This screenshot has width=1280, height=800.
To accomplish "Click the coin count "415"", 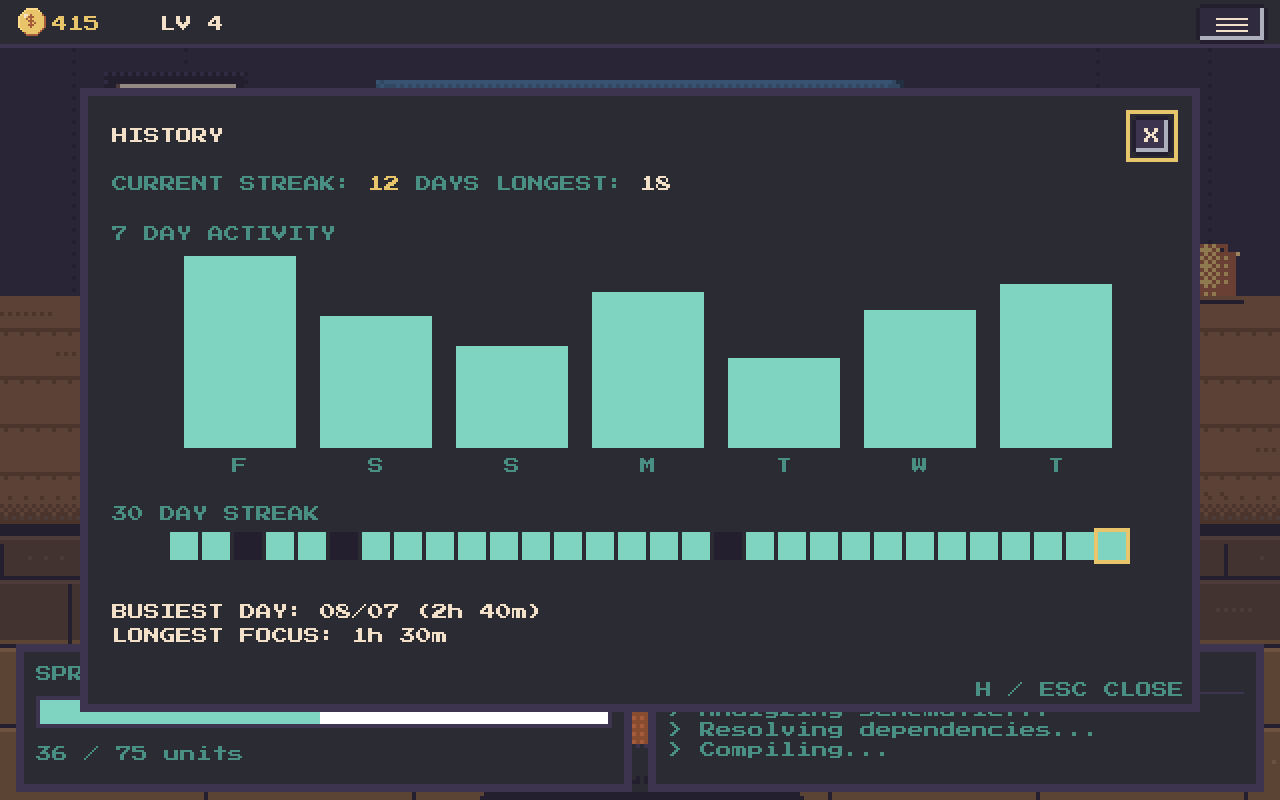I will coord(75,23).
